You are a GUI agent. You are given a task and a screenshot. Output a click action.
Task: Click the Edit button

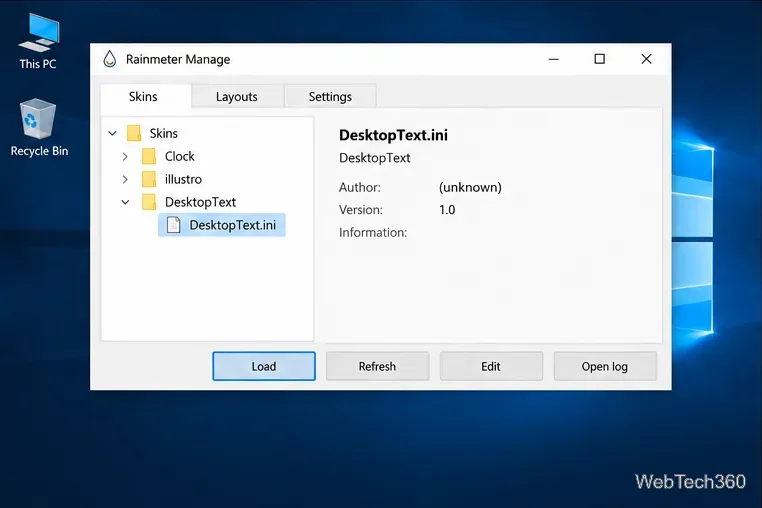pyautogui.click(x=491, y=366)
